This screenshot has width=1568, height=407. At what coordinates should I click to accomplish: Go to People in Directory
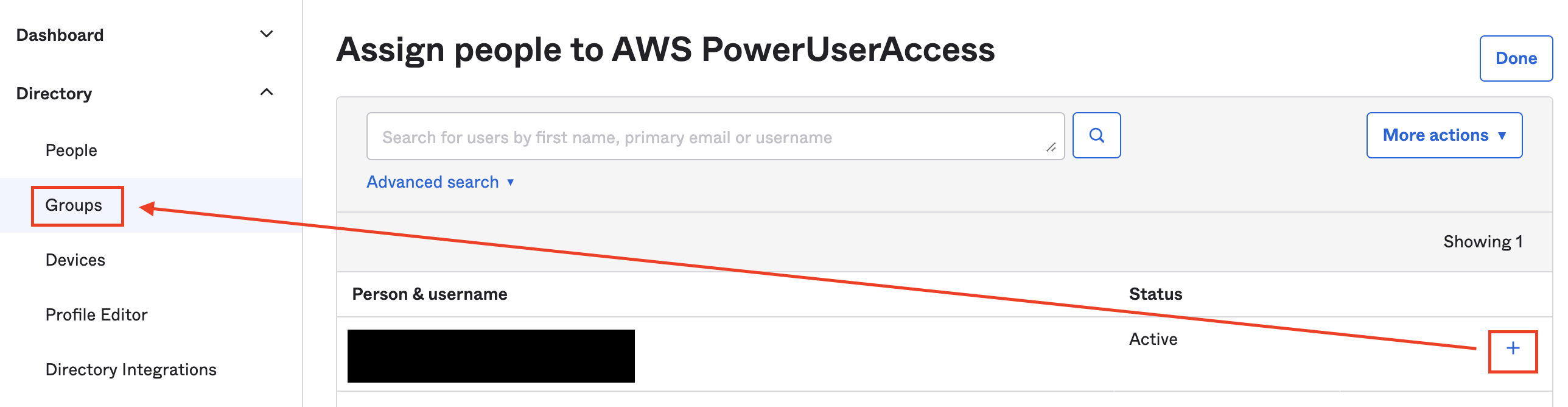[x=71, y=150]
